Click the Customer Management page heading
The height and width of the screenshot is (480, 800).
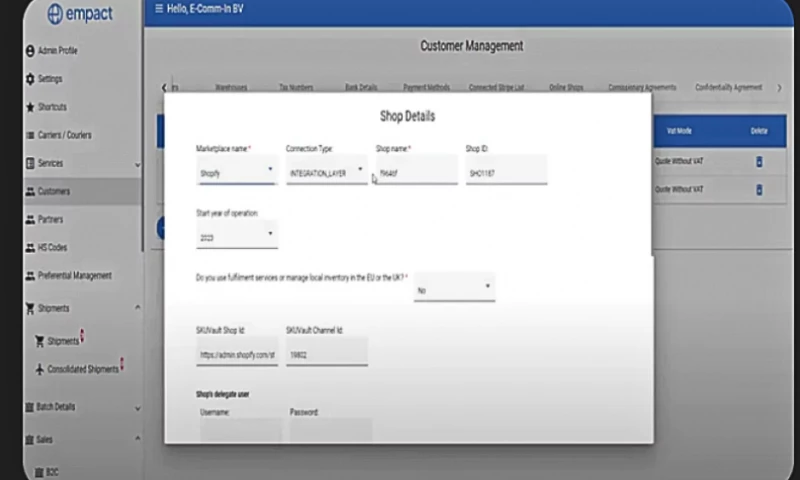(471, 46)
